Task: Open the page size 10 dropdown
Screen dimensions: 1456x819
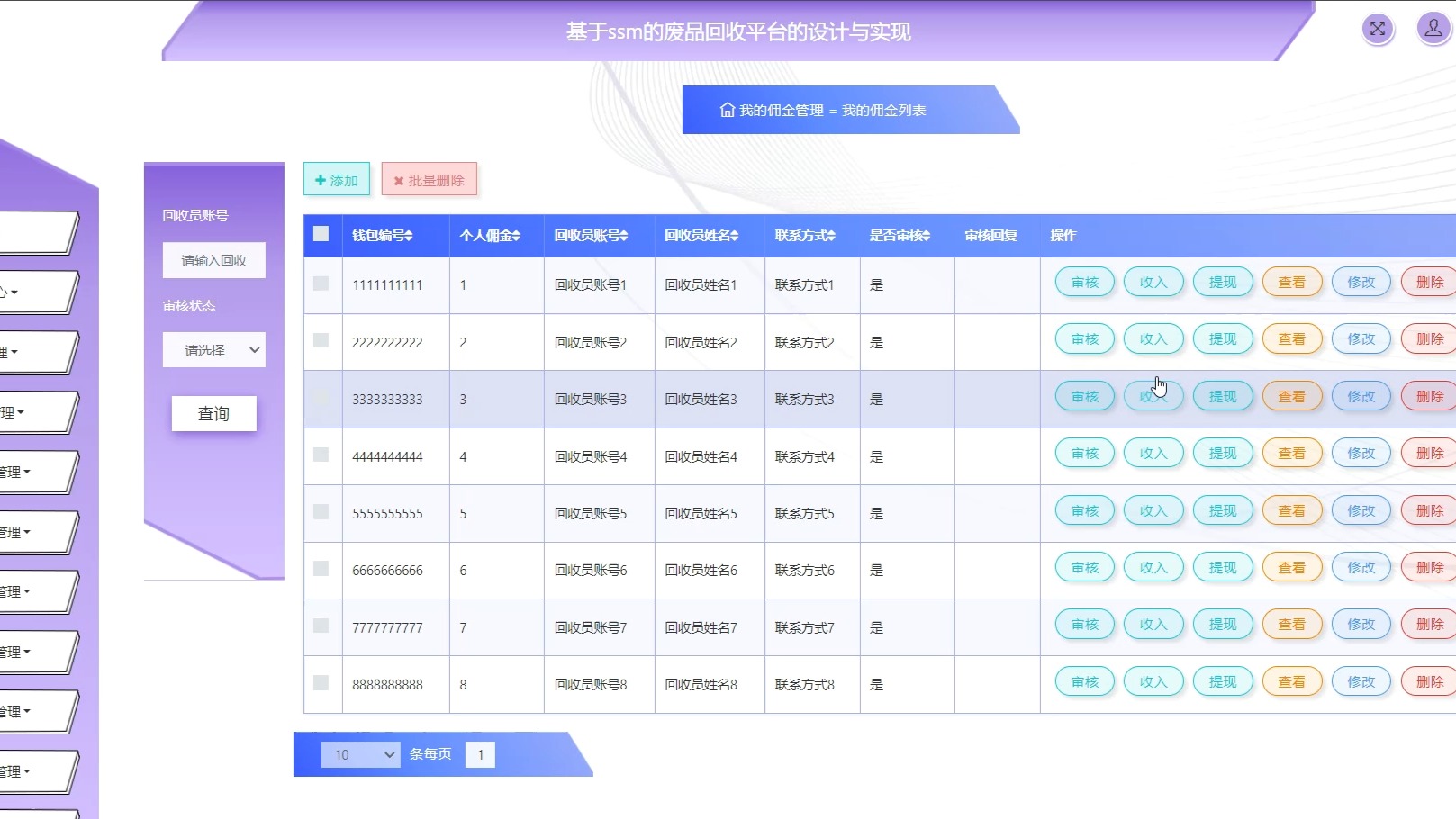Action: click(360, 754)
